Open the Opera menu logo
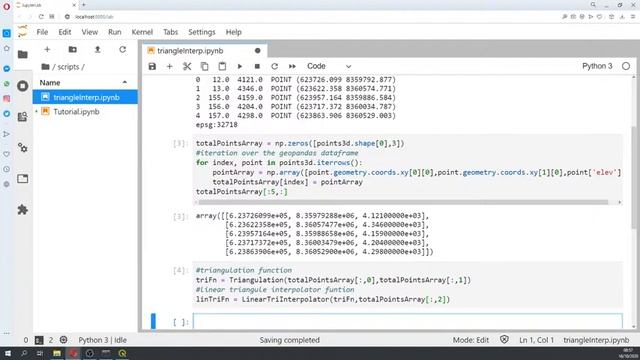Image resolution: width=640 pixels, height=360 pixels. (6, 6)
